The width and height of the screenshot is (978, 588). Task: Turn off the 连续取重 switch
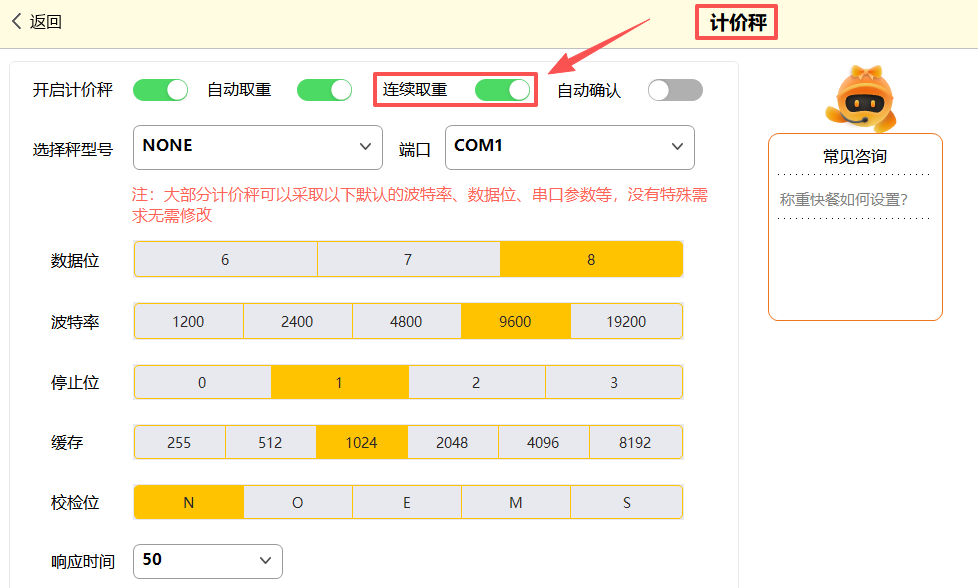click(x=502, y=90)
